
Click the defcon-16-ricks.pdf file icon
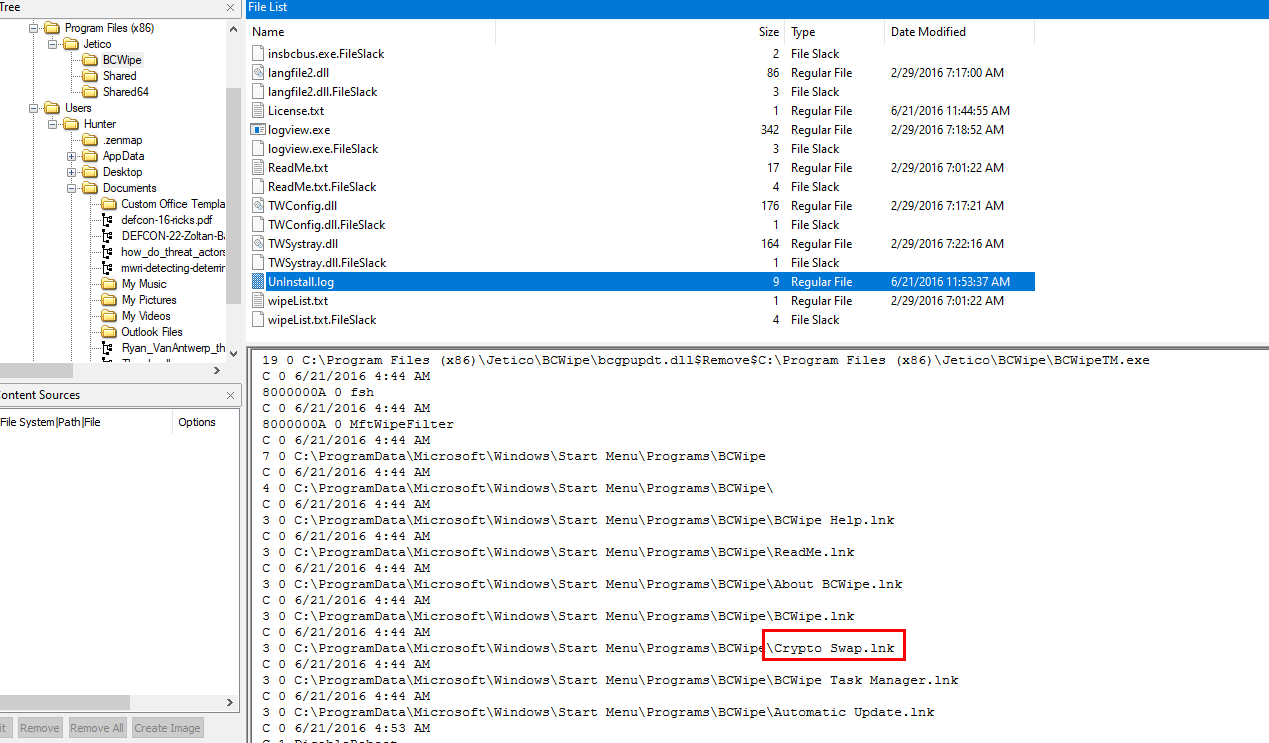[x=109, y=220]
